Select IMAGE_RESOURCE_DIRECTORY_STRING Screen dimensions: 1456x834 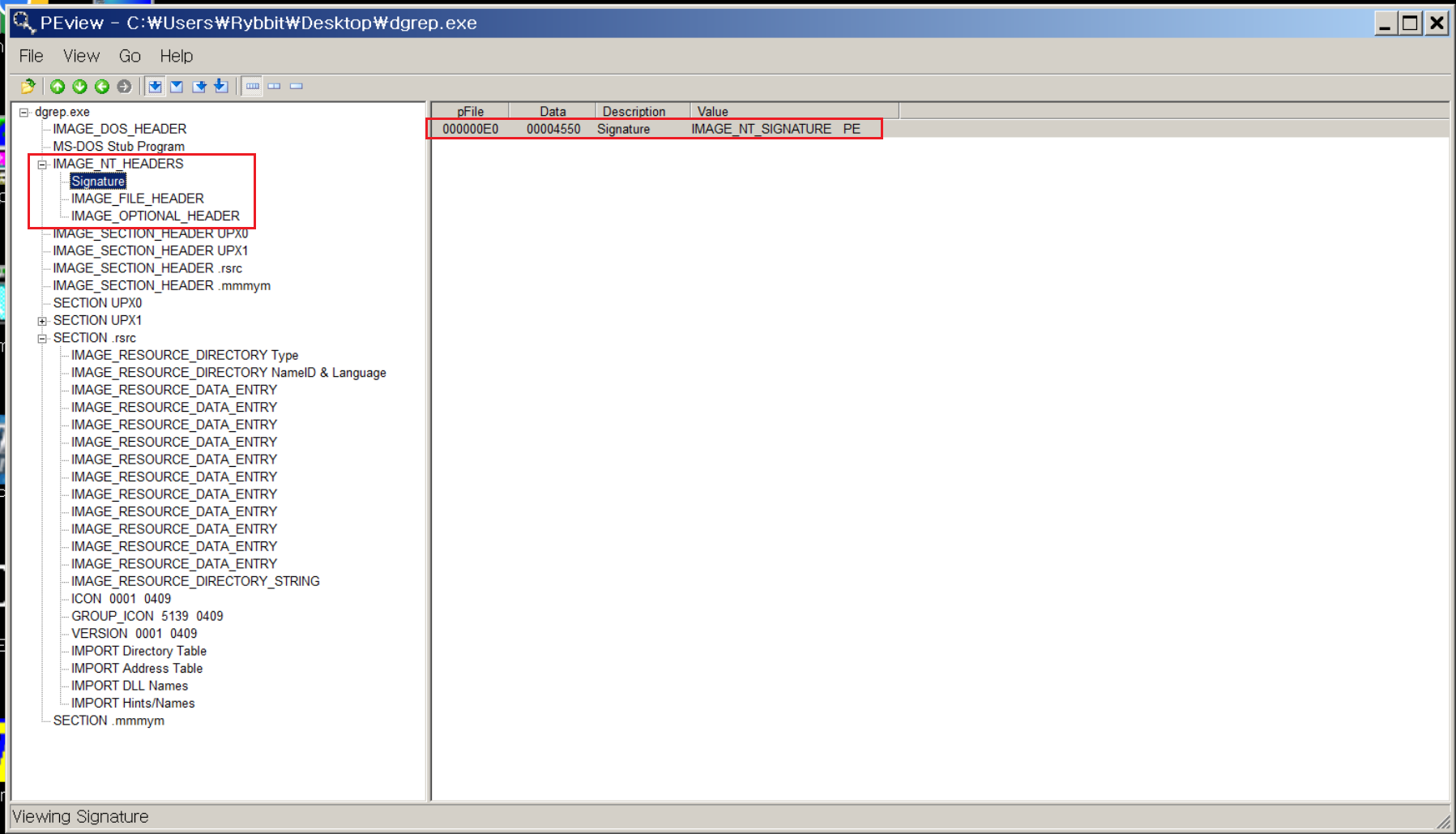pos(195,581)
